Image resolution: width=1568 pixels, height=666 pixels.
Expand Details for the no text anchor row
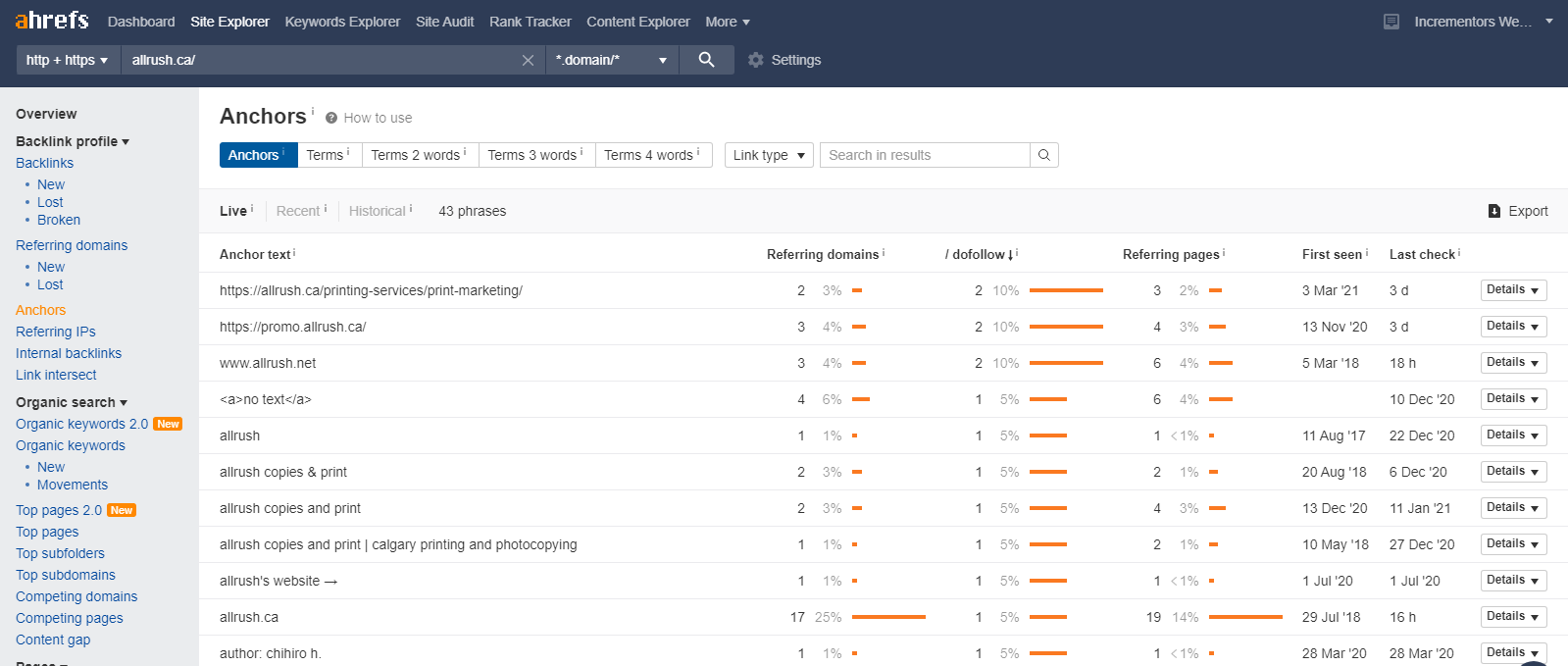(1513, 399)
